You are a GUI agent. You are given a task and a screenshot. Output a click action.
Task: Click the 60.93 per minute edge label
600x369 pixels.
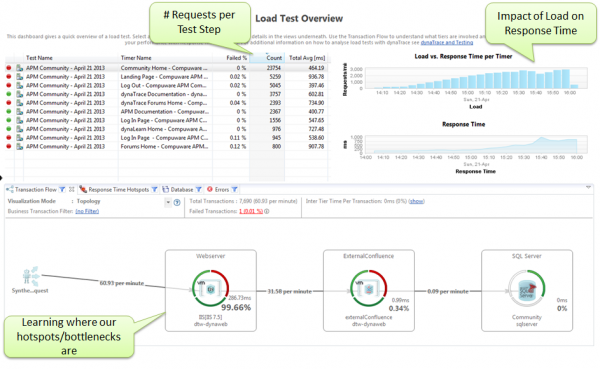click(122, 283)
